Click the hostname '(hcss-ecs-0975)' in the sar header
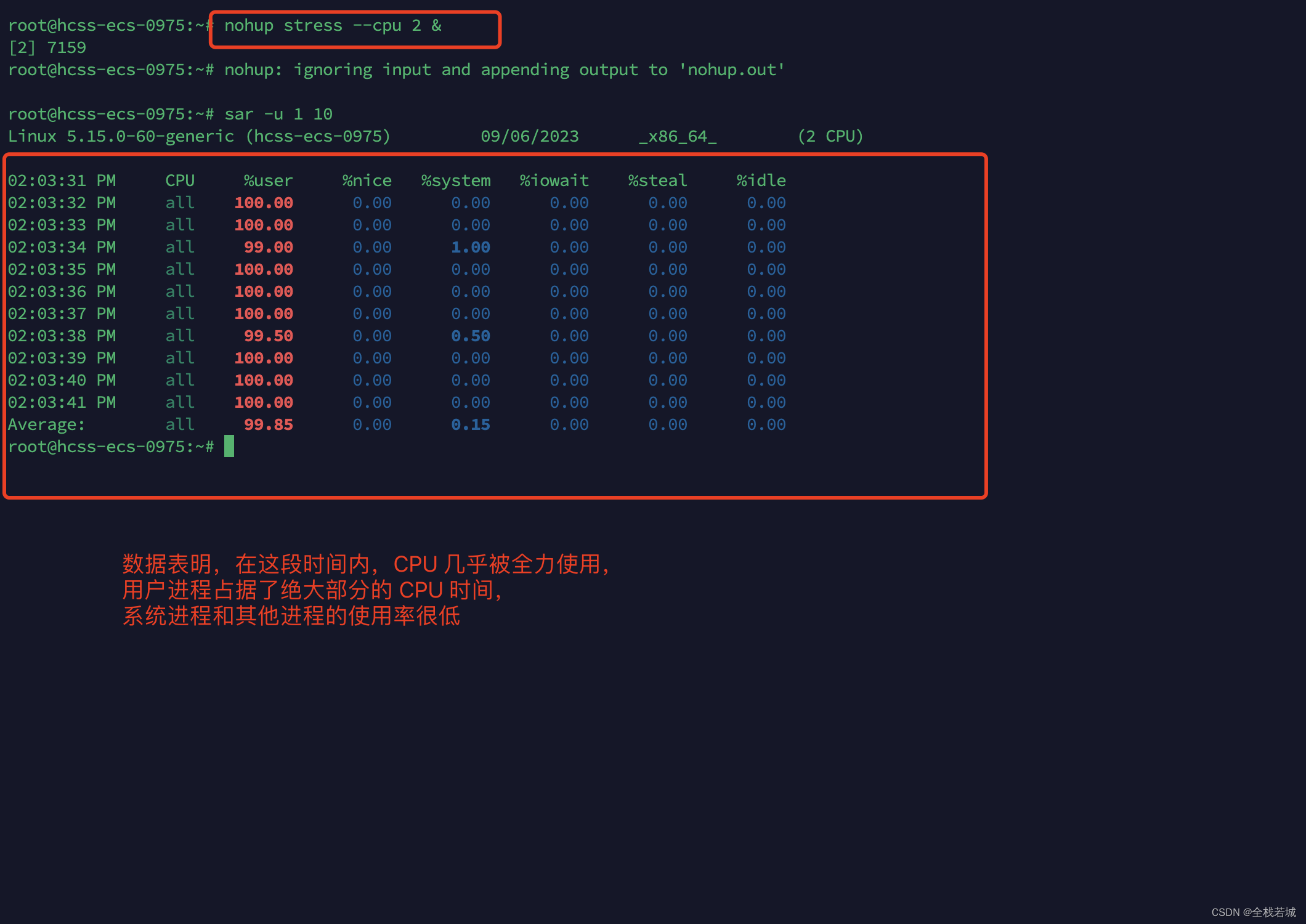1306x924 pixels. click(318, 137)
